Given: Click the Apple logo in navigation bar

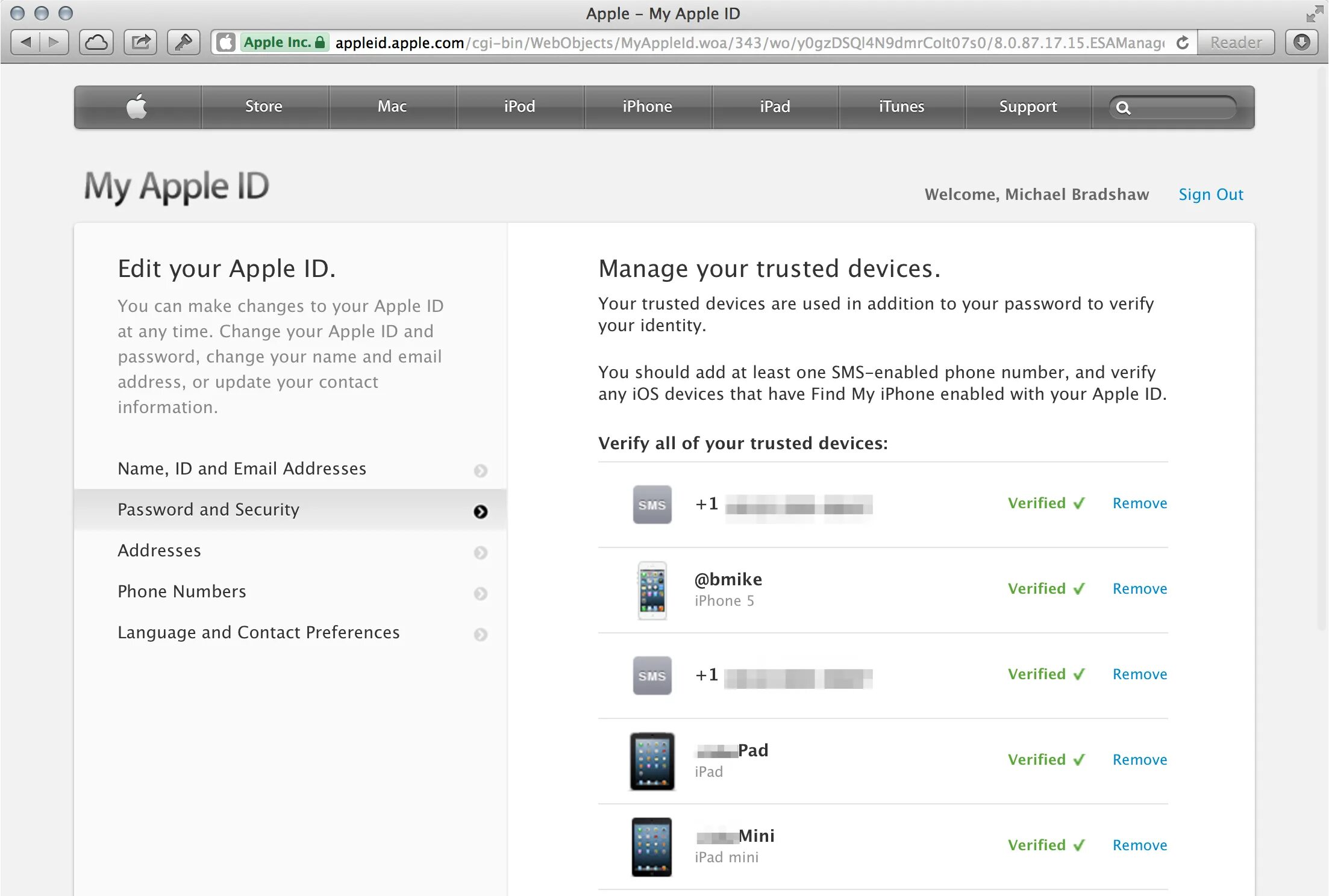Looking at the screenshot, I should pyautogui.click(x=137, y=107).
